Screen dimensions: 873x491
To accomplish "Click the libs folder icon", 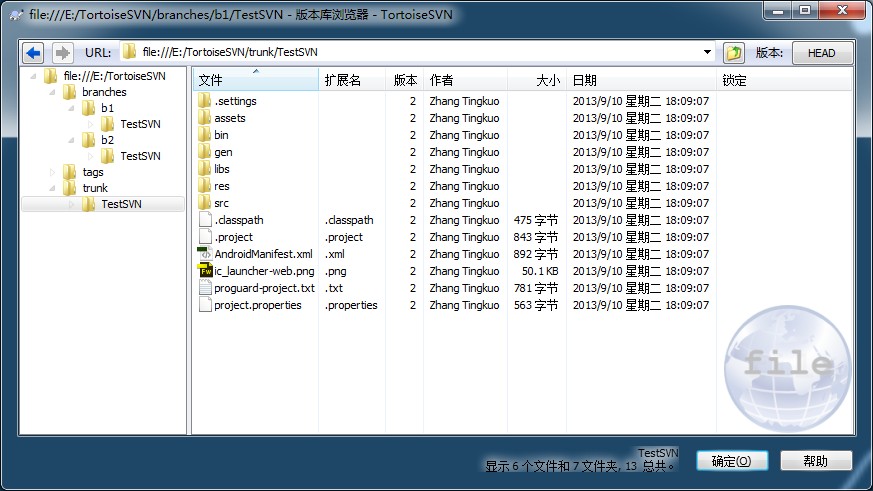I will 204,169.
